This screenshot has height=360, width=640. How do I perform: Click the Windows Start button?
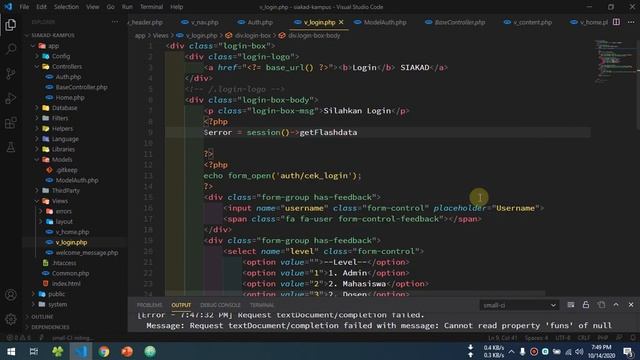(x=11, y=351)
